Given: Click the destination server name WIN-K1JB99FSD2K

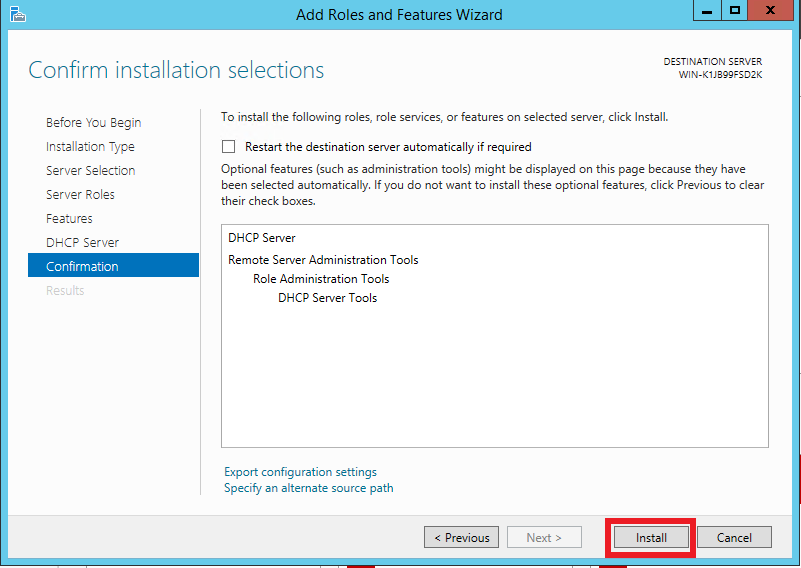Looking at the screenshot, I should 720,75.
